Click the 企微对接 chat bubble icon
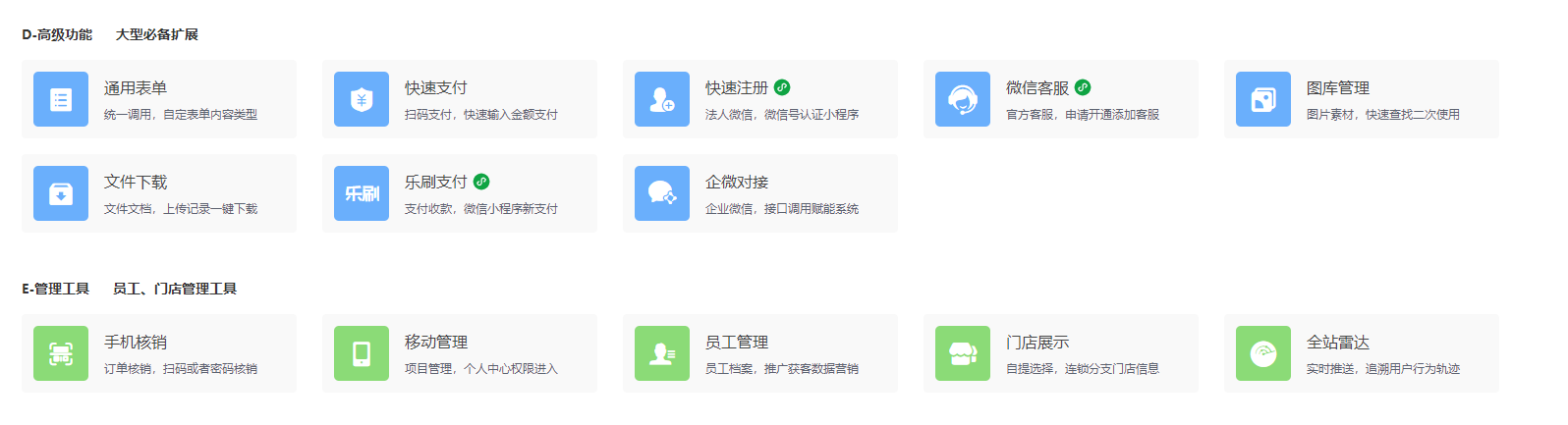 point(662,193)
